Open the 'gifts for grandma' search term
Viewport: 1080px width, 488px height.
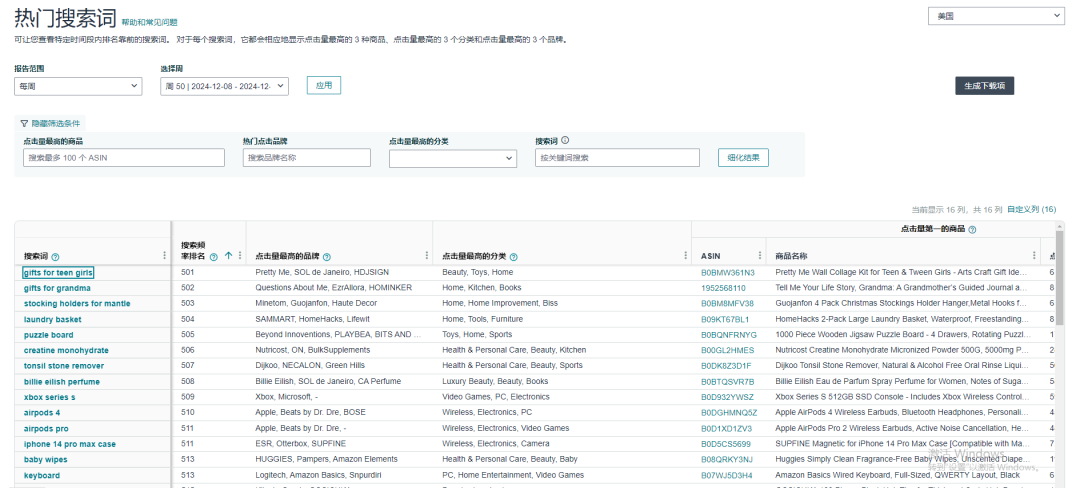57,288
